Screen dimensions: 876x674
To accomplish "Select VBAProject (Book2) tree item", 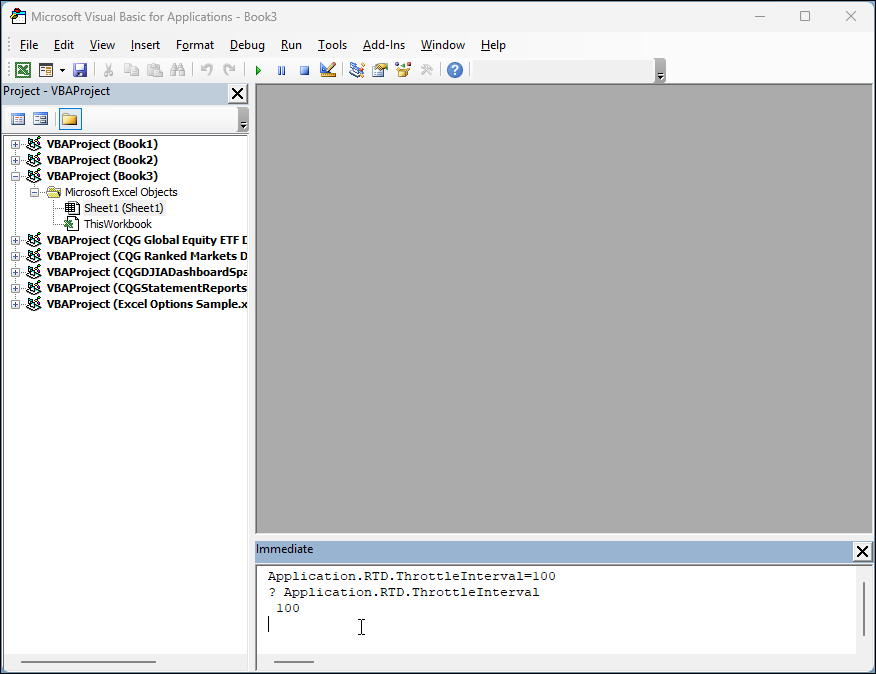I will (x=102, y=160).
